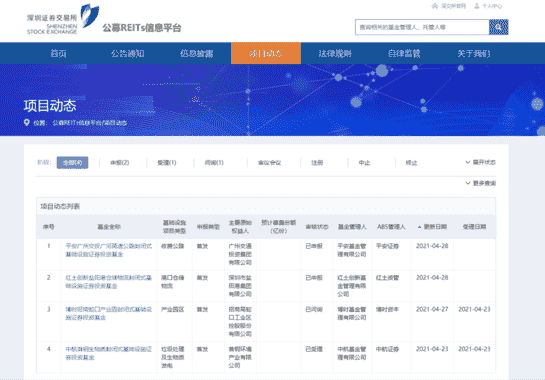Click the Shenzhen Stock Exchange logo

(63, 19)
